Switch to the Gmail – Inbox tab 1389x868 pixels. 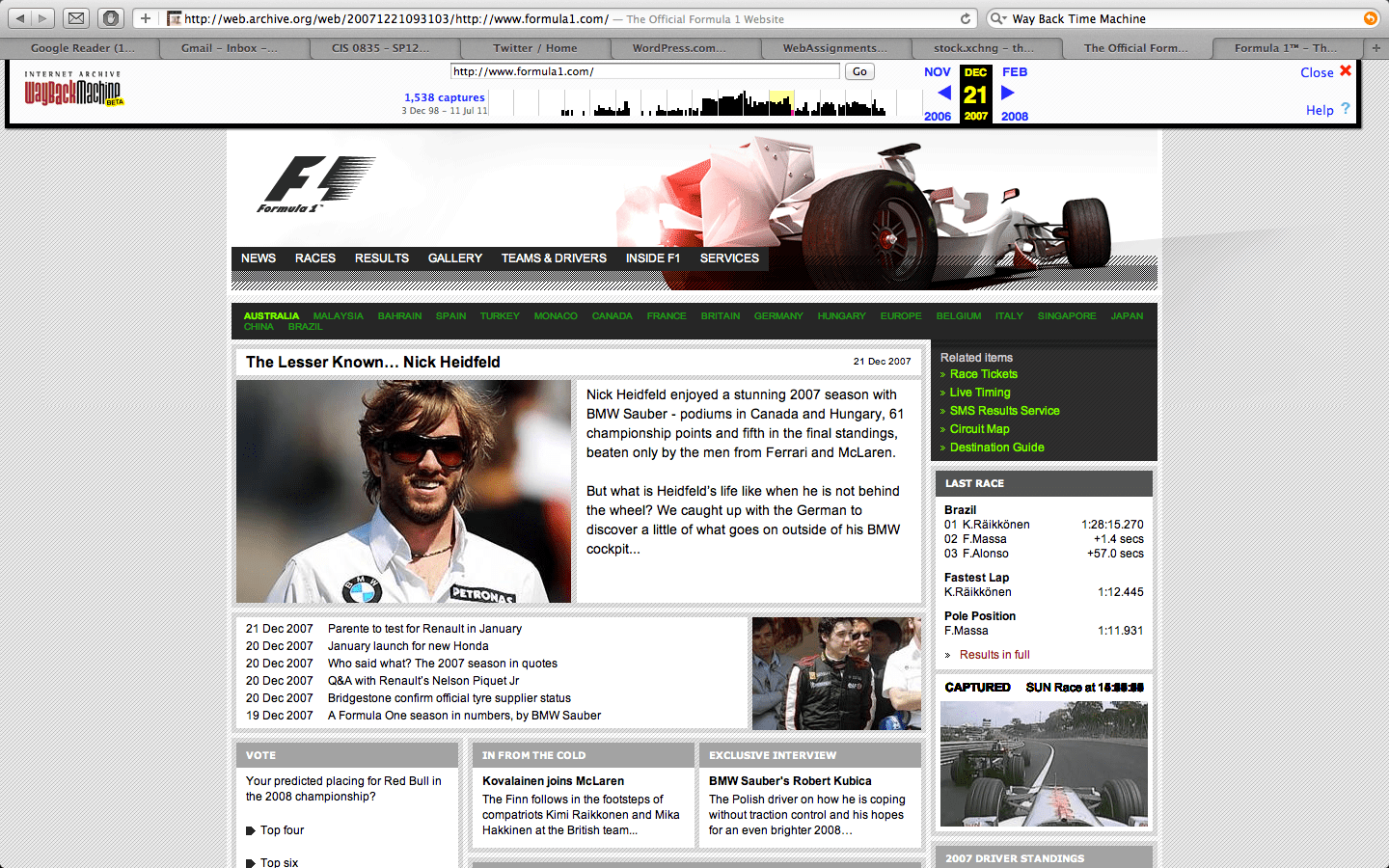(x=229, y=47)
